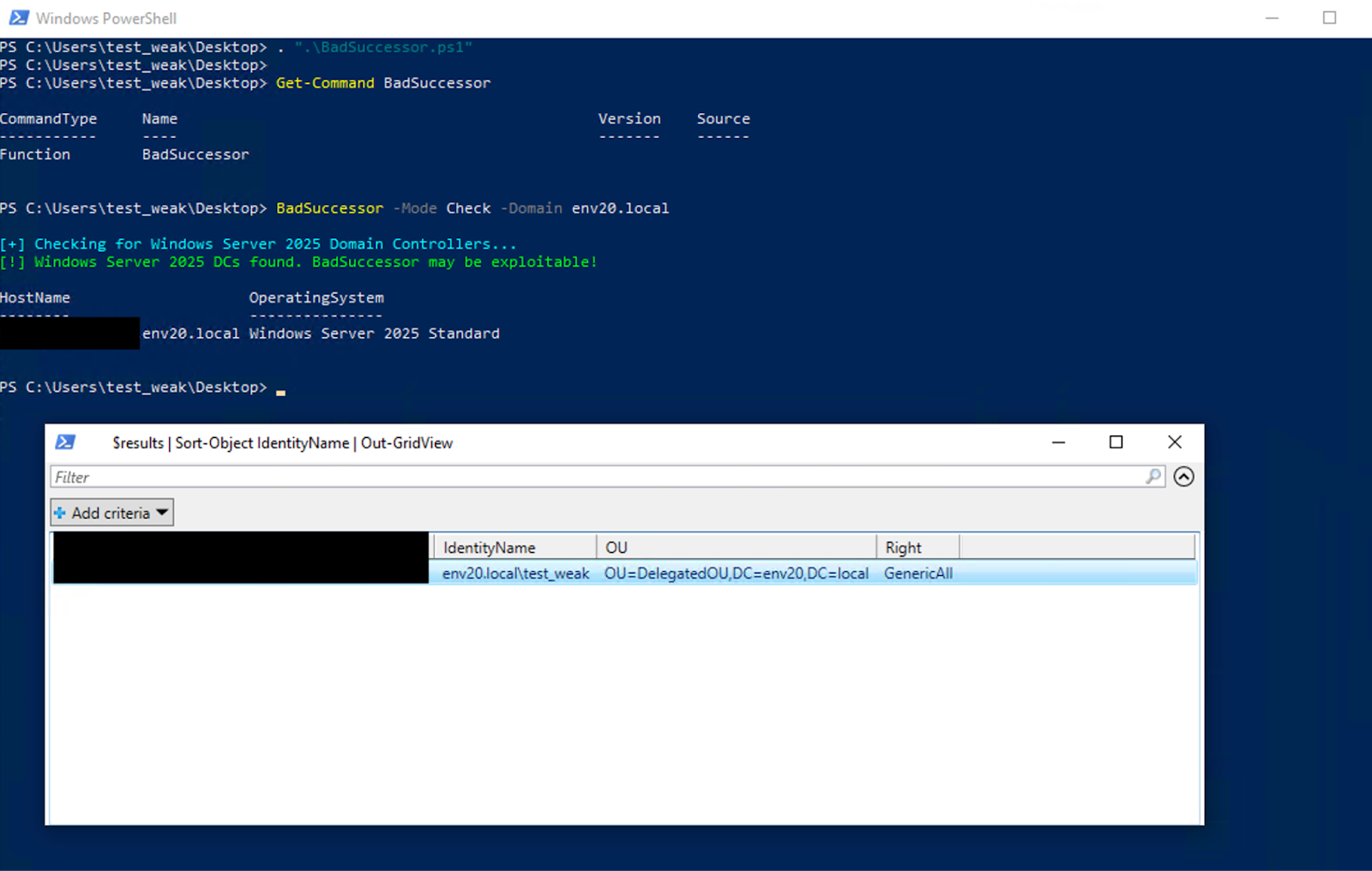
Task: Minimize the Windows PowerShell console window
Action: click(1272, 18)
